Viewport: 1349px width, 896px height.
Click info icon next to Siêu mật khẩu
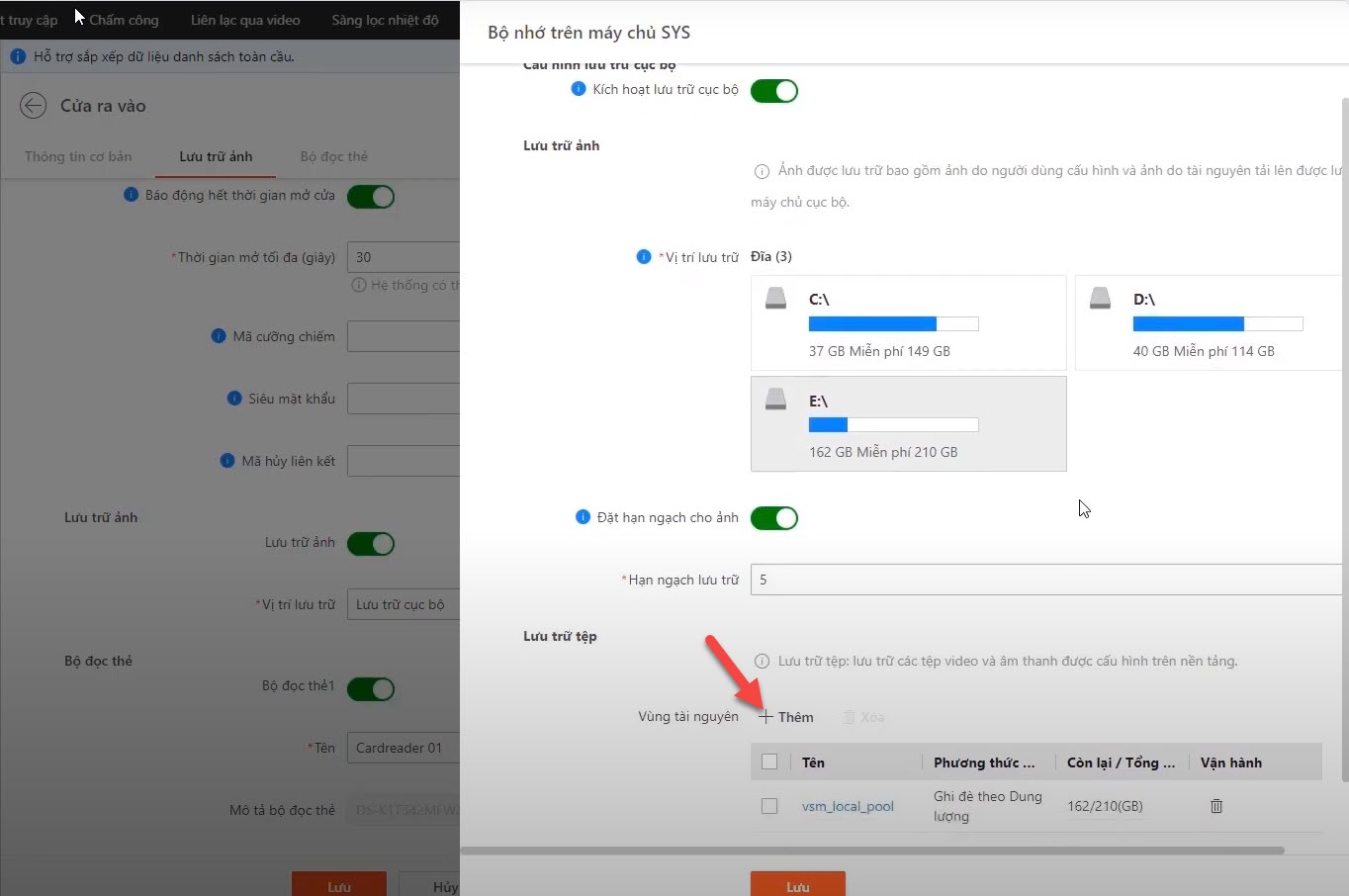point(234,399)
